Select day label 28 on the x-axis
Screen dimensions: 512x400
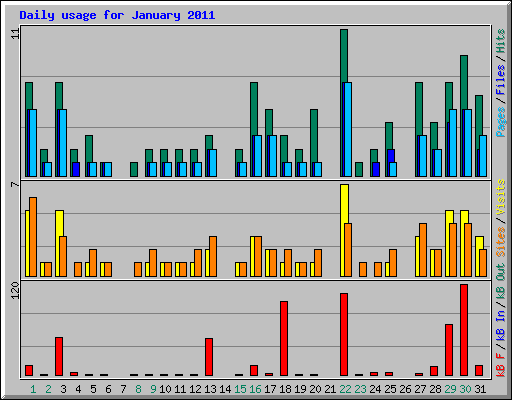[435, 389]
